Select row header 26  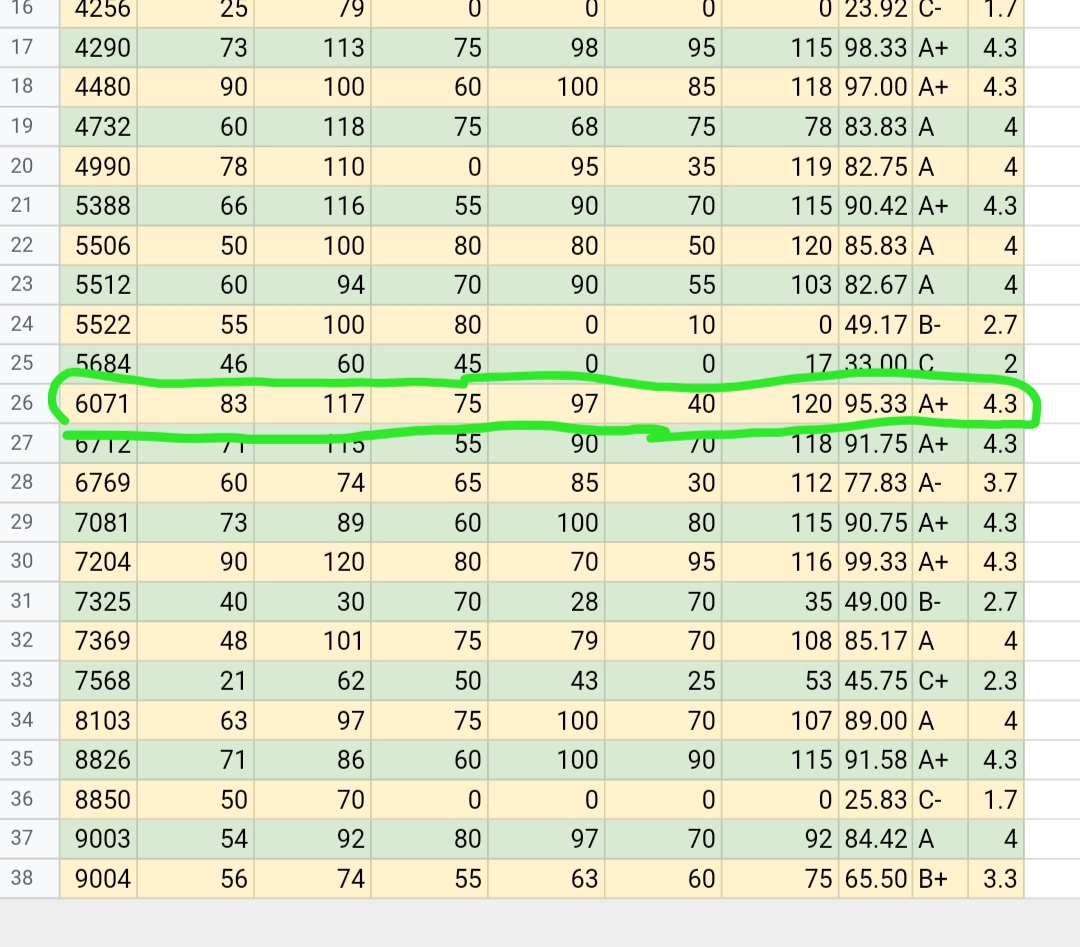click(x=22, y=403)
